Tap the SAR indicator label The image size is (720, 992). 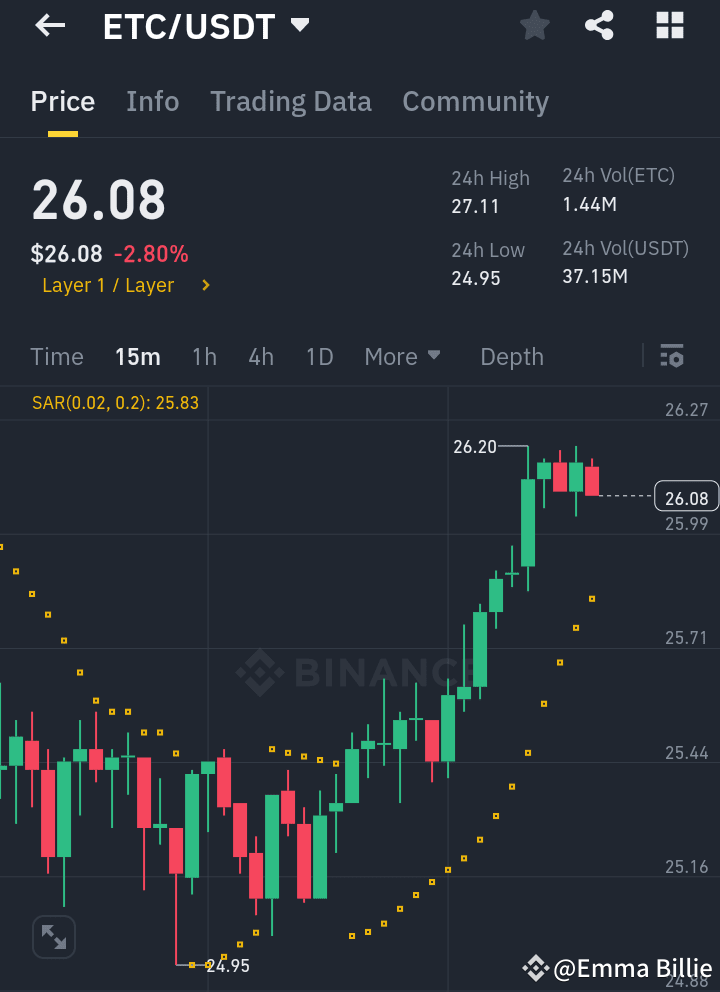pyautogui.click(x=116, y=402)
